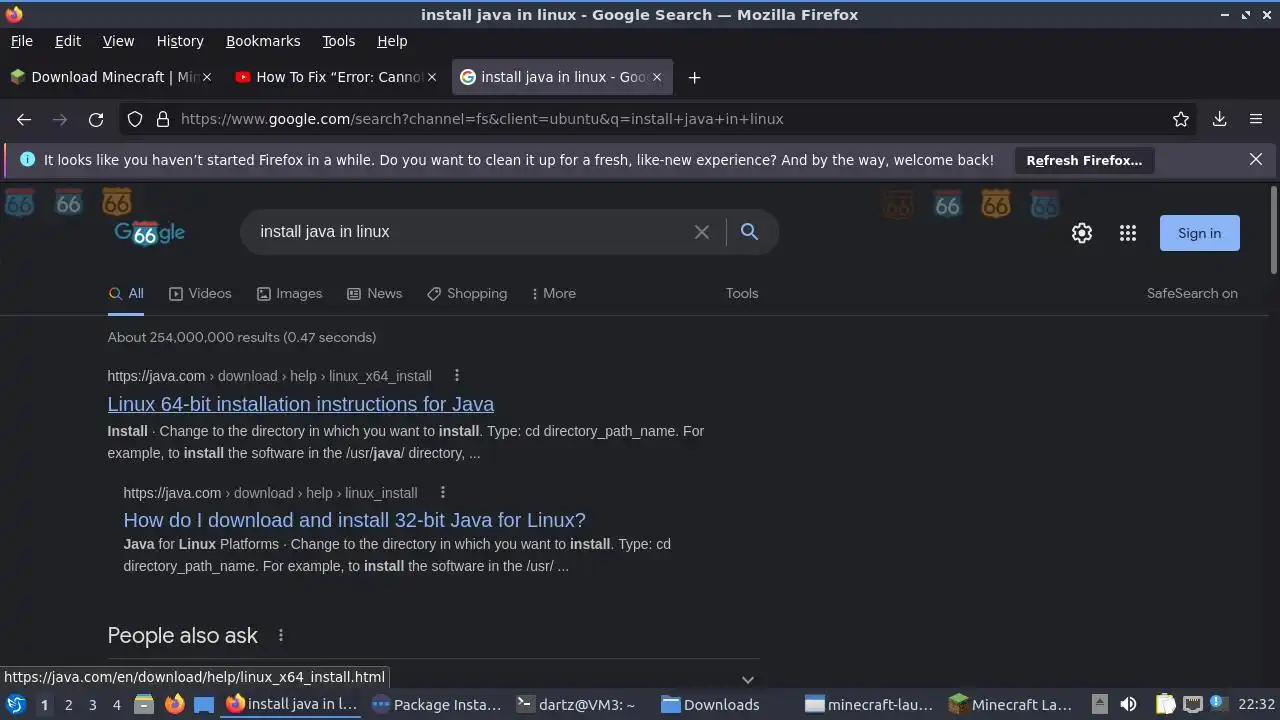Switch to the Package Installer taskbar window
1280x720 pixels.
tap(436, 704)
